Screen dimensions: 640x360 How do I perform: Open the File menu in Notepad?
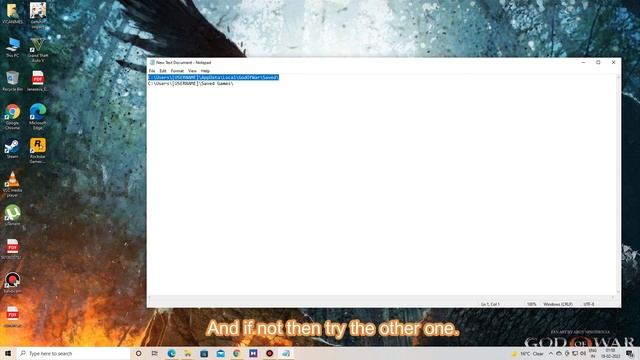click(152, 71)
